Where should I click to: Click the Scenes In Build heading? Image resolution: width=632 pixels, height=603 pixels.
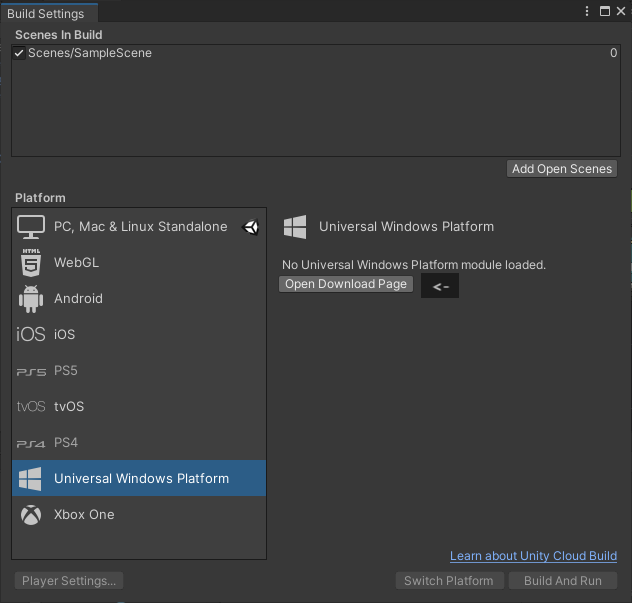pos(59,35)
